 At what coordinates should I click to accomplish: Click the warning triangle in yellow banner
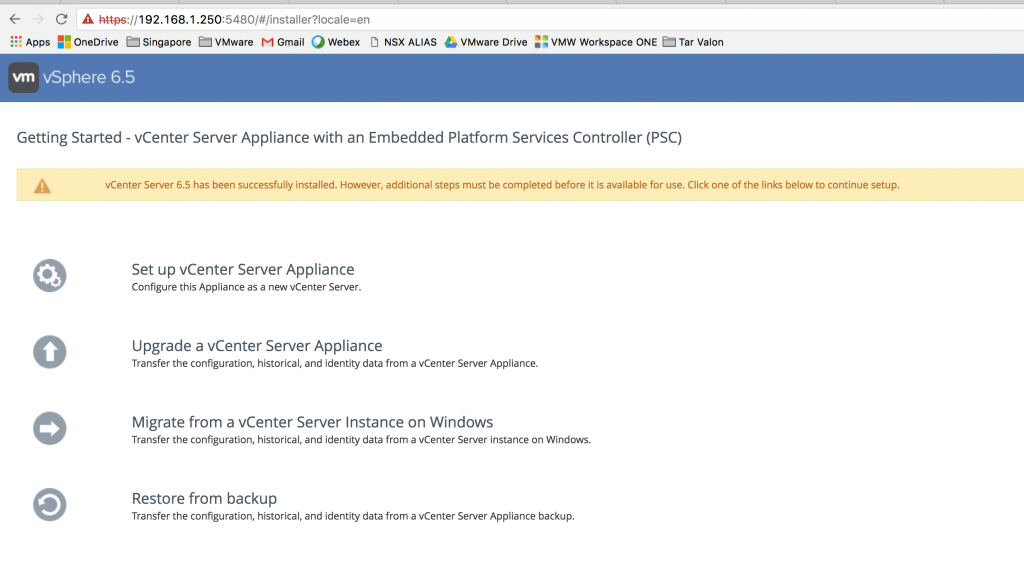click(x=42, y=186)
